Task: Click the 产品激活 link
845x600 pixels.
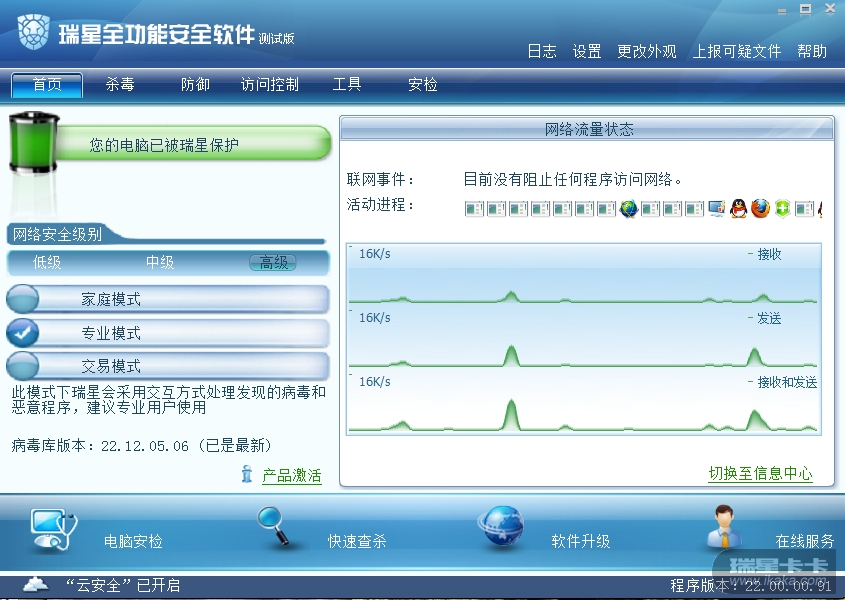Action: (x=292, y=475)
